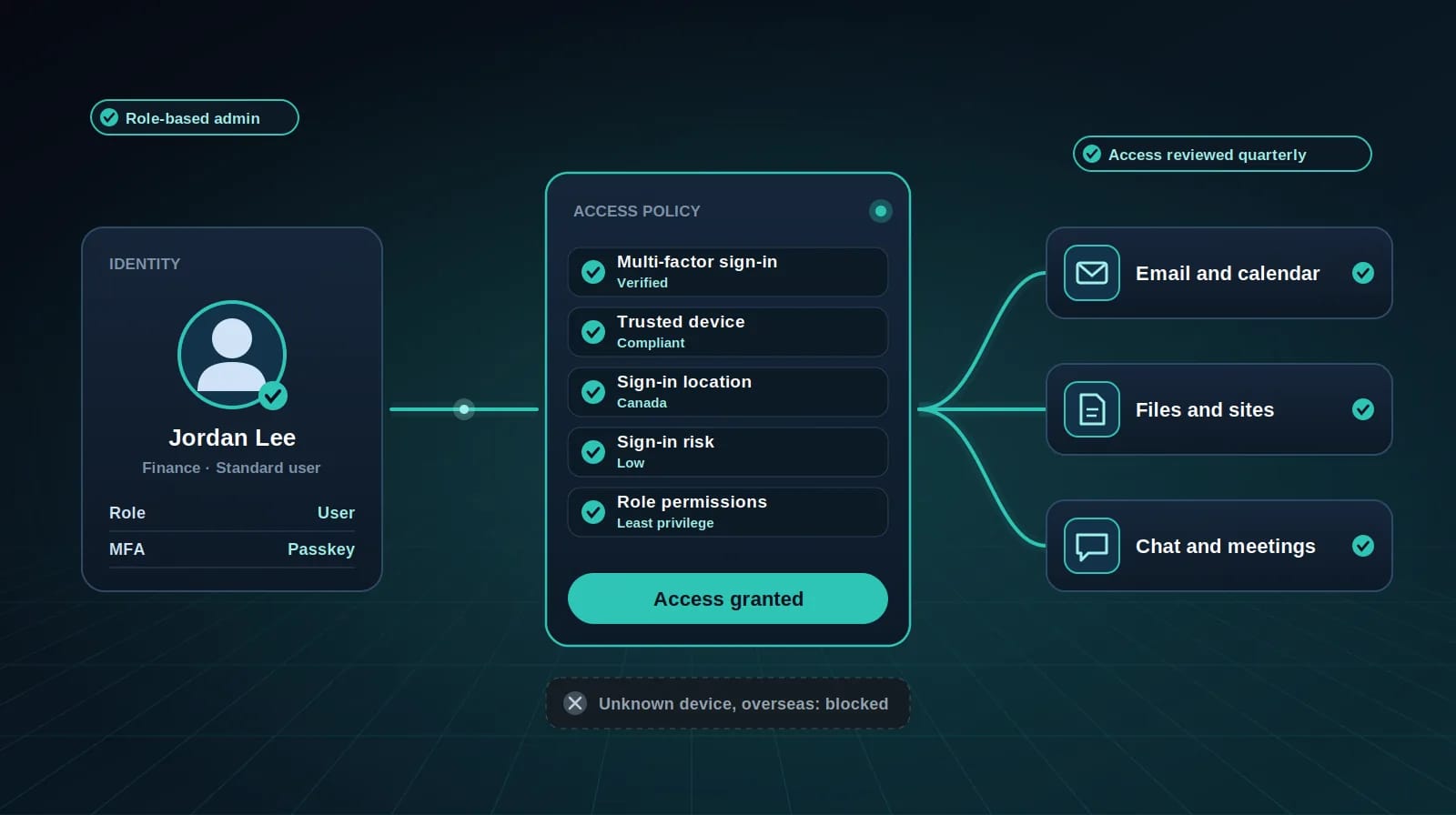
Task: Click the Access reviewed quarterly pill
Action: [x=1222, y=154]
